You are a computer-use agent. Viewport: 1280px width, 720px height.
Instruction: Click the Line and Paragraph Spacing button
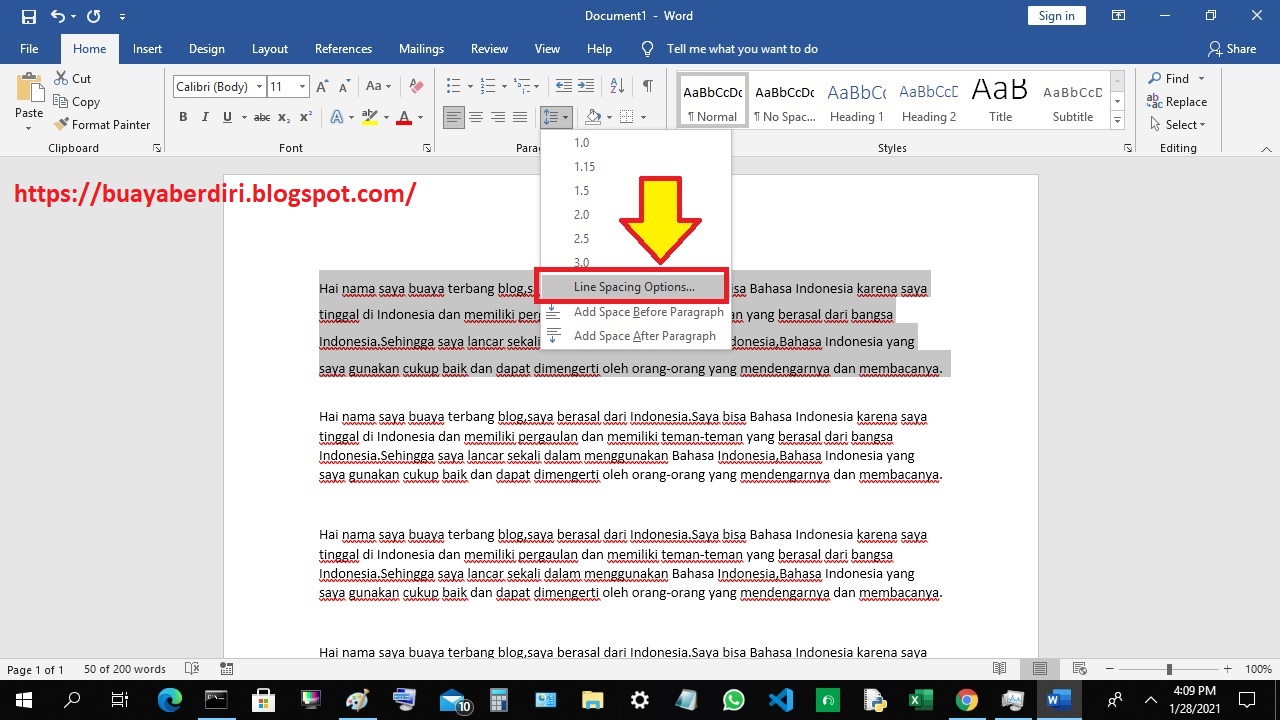pyautogui.click(x=555, y=117)
